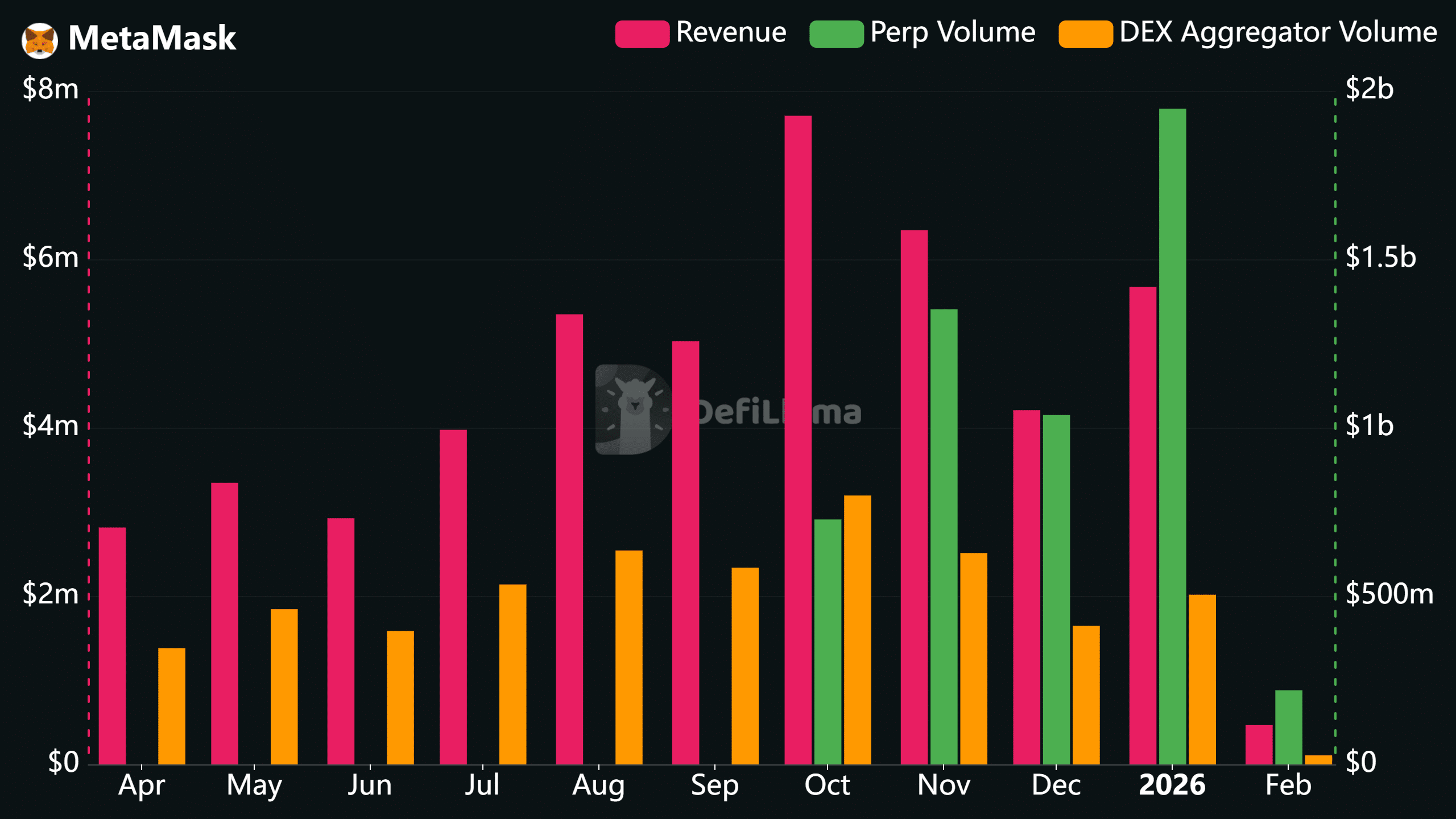Screen dimensions: 1456x819
Task: Click the MetaMask title text
Action: click(x=152, y=38)
